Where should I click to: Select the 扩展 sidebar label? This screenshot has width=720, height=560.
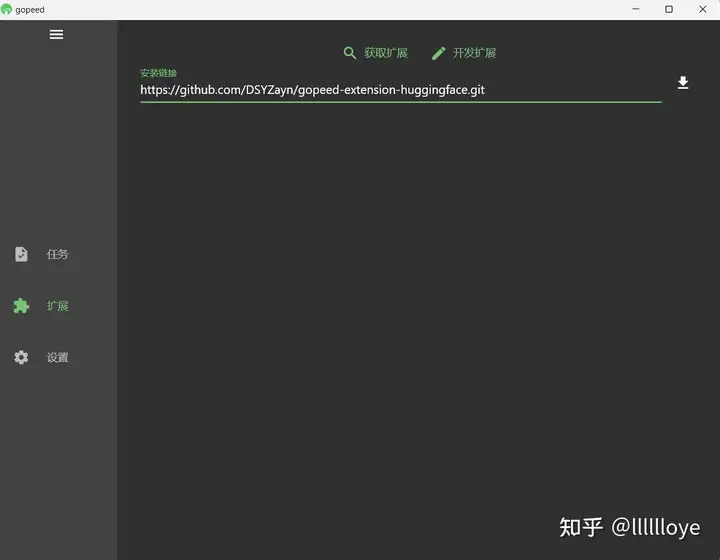tap(58, 306)
